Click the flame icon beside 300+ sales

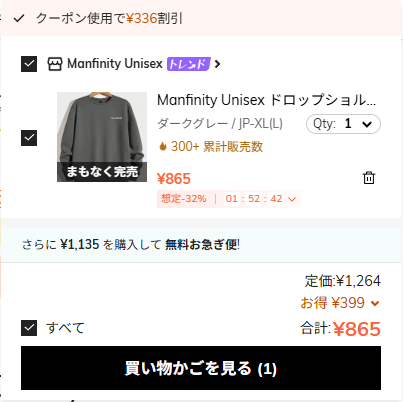tap(163, 146)
